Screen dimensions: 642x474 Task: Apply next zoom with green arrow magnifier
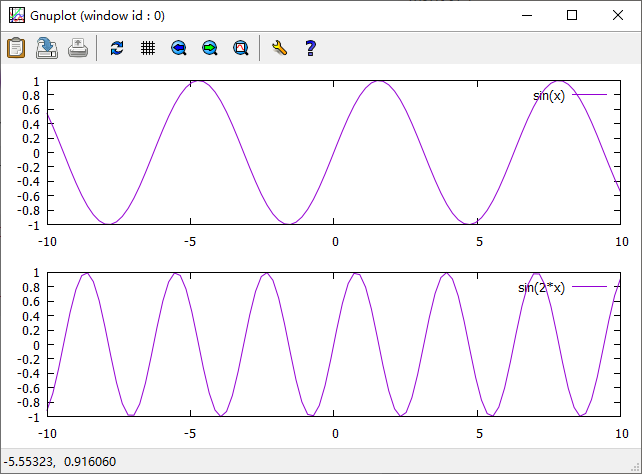[x=210, y=48]
